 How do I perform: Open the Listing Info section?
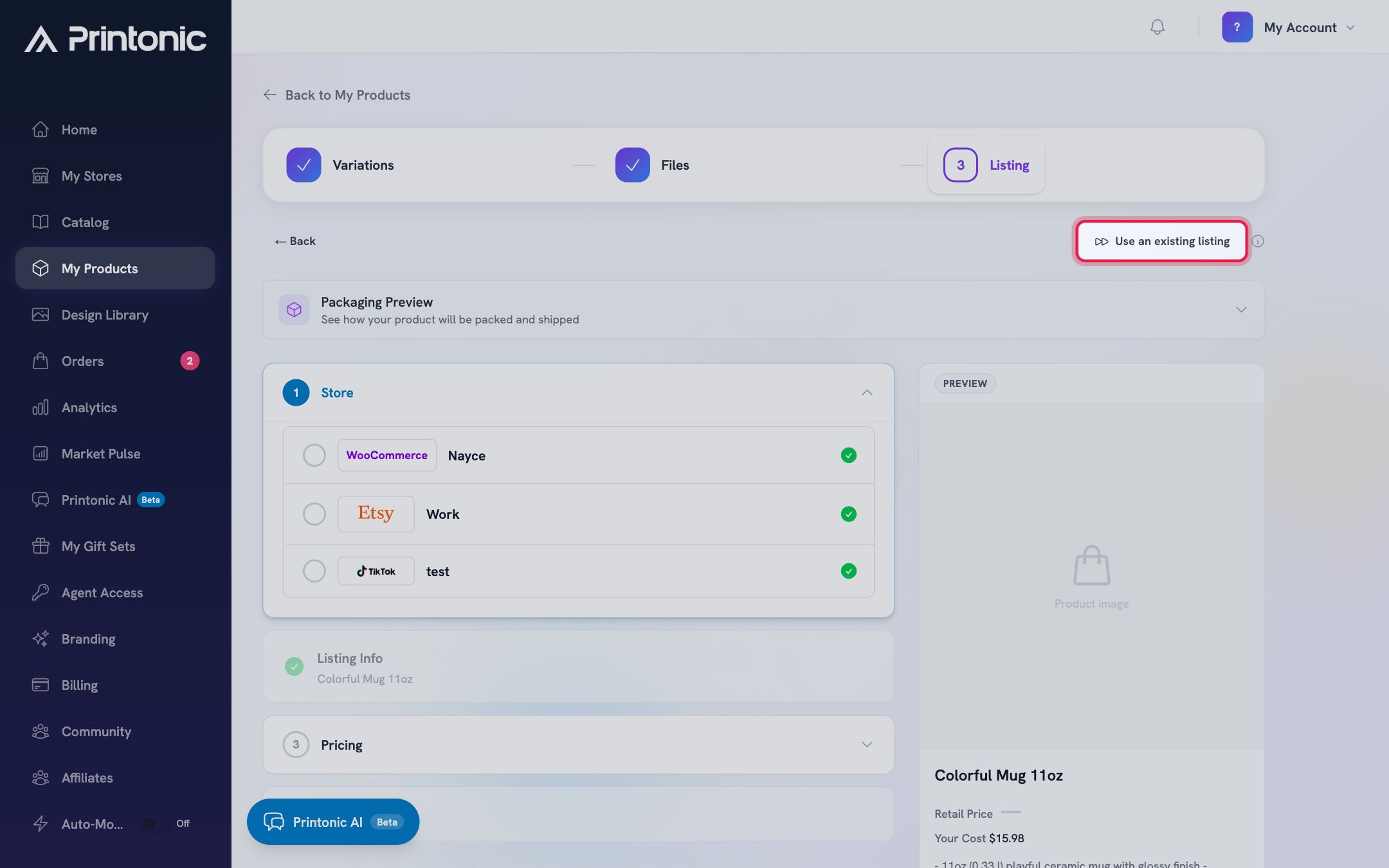coord(578,667)
